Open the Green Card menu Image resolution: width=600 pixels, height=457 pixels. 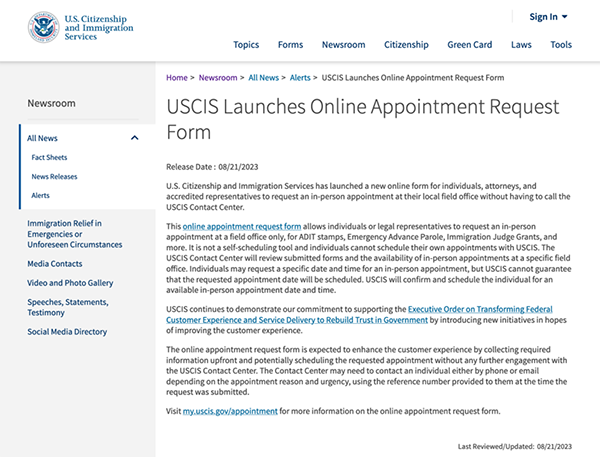pos(470,45)
